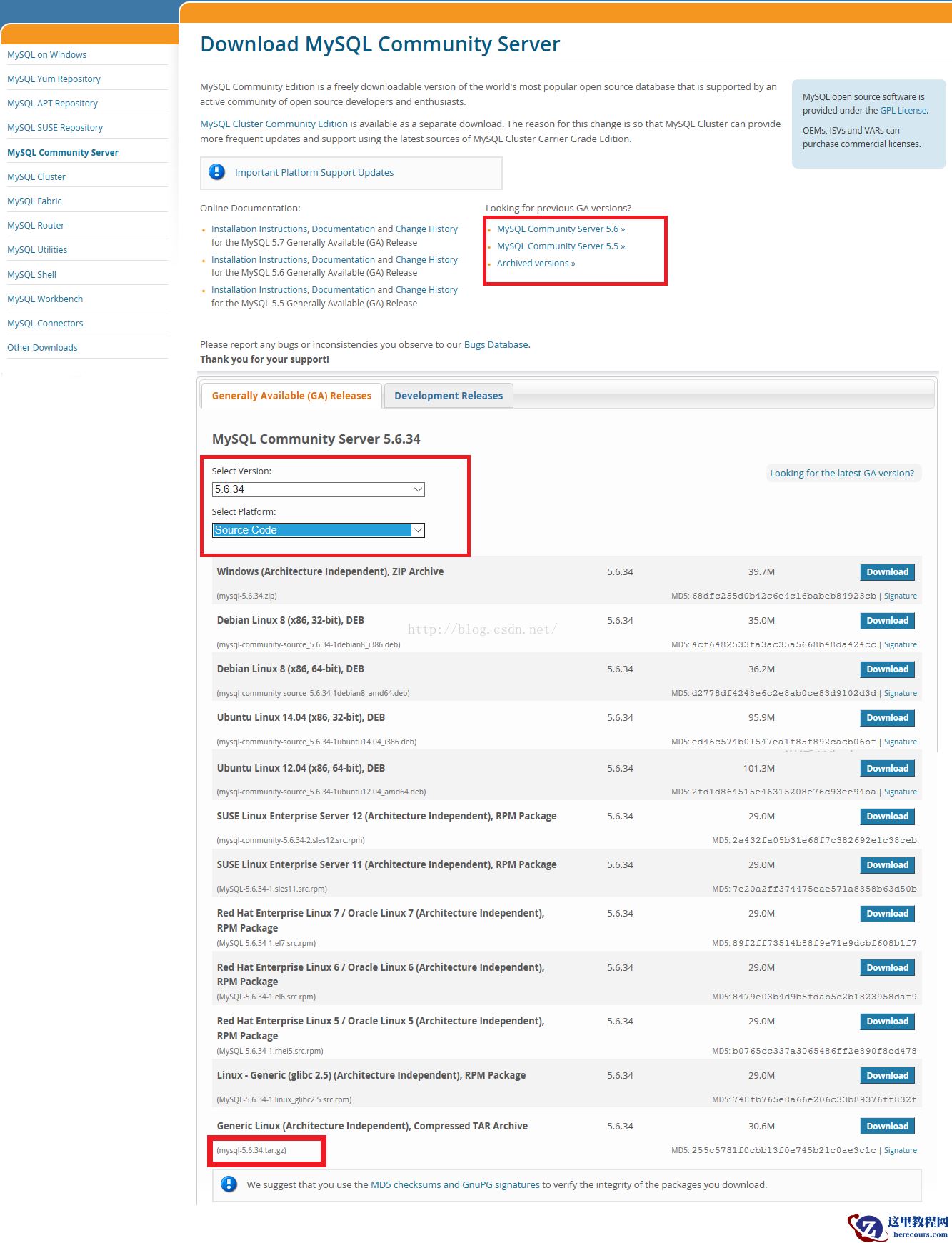Open the Bugs Database link

496,345
